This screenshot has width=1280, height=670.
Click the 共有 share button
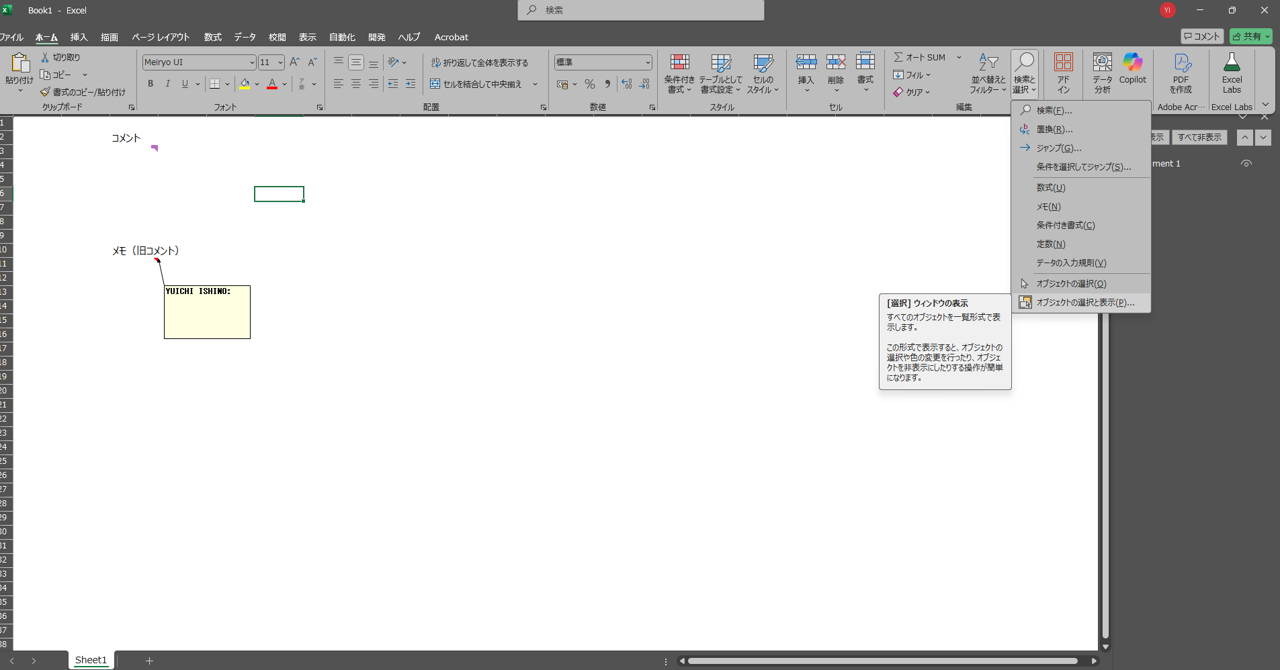tap(1251, 36)
